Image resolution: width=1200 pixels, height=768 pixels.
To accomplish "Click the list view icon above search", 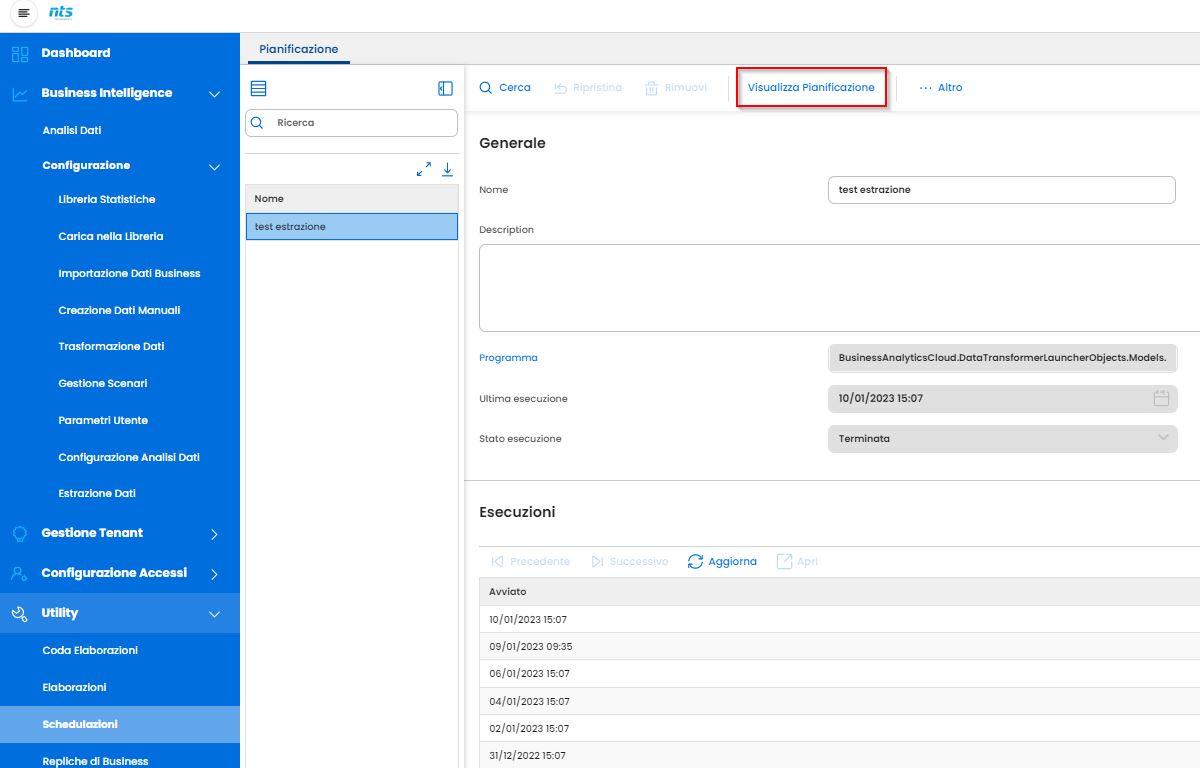I will click(x=258, y=88).
